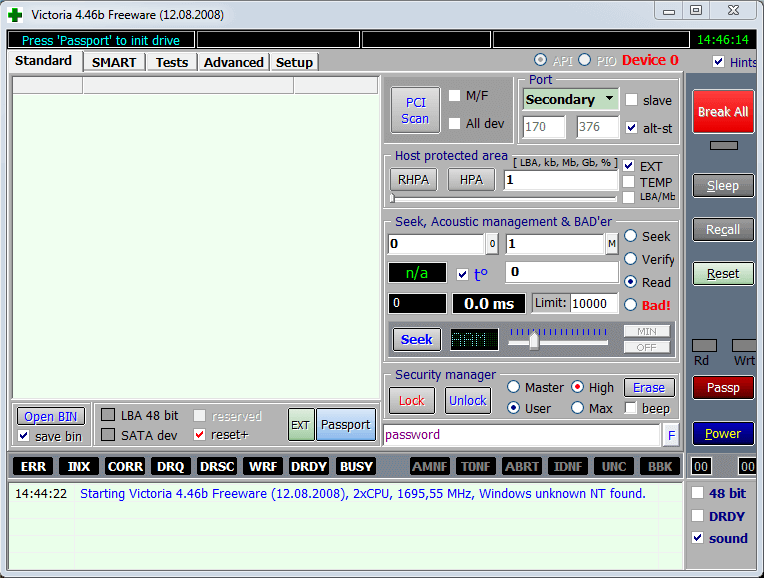Click the green EXT button near Passport
Image resolution: width=764 pixels, height=578 pixels.
point(301,425)
